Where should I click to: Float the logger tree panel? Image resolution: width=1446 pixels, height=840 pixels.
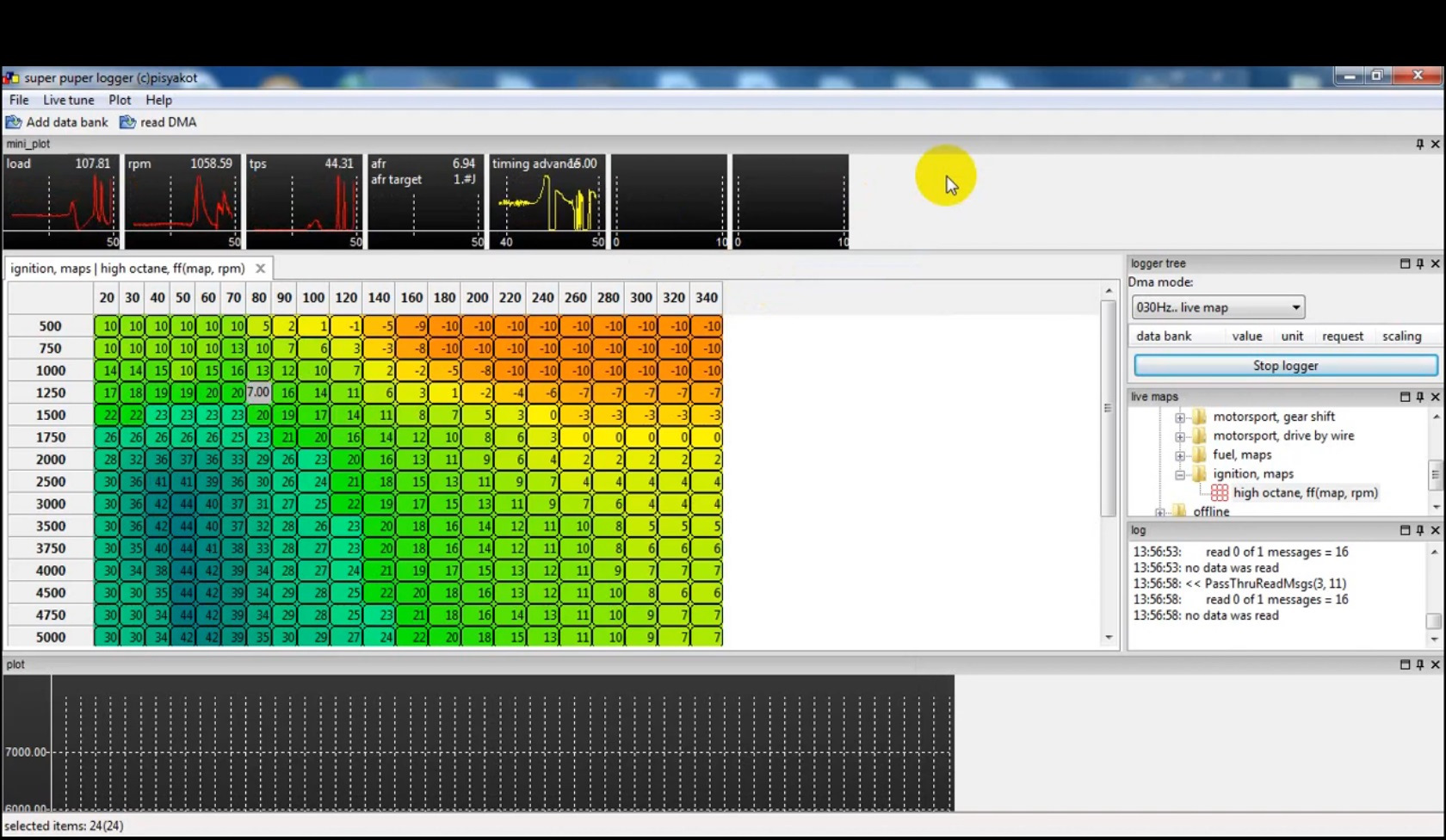1405,263
